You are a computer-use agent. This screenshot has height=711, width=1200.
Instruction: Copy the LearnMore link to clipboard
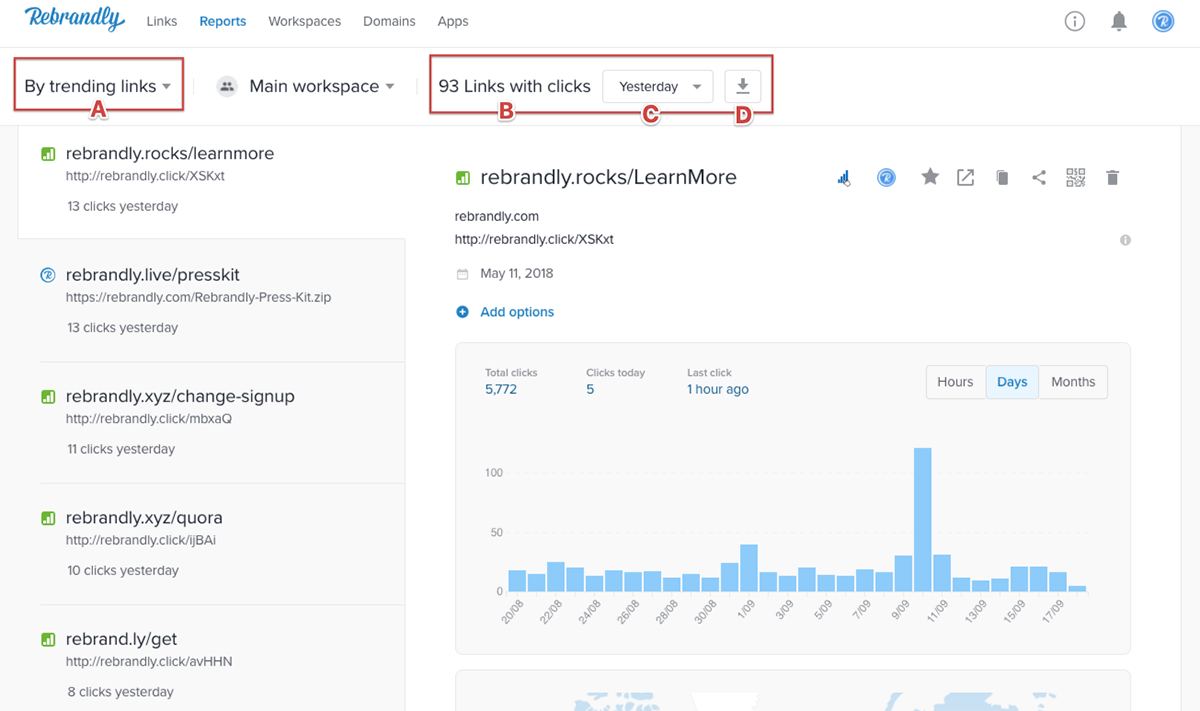click(1002, 178)
